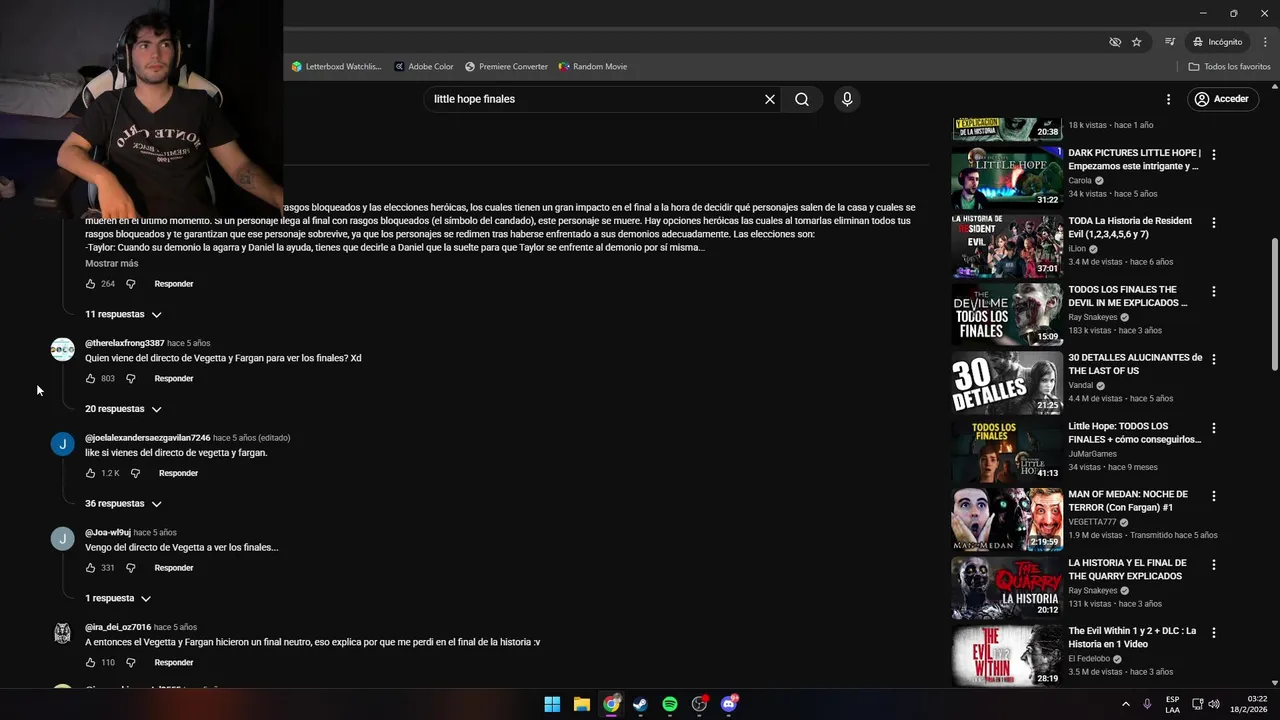Reply to comment by @therelaxfrong3387
The height and width of the screenshot is (720, 1280).
point(174,379)
